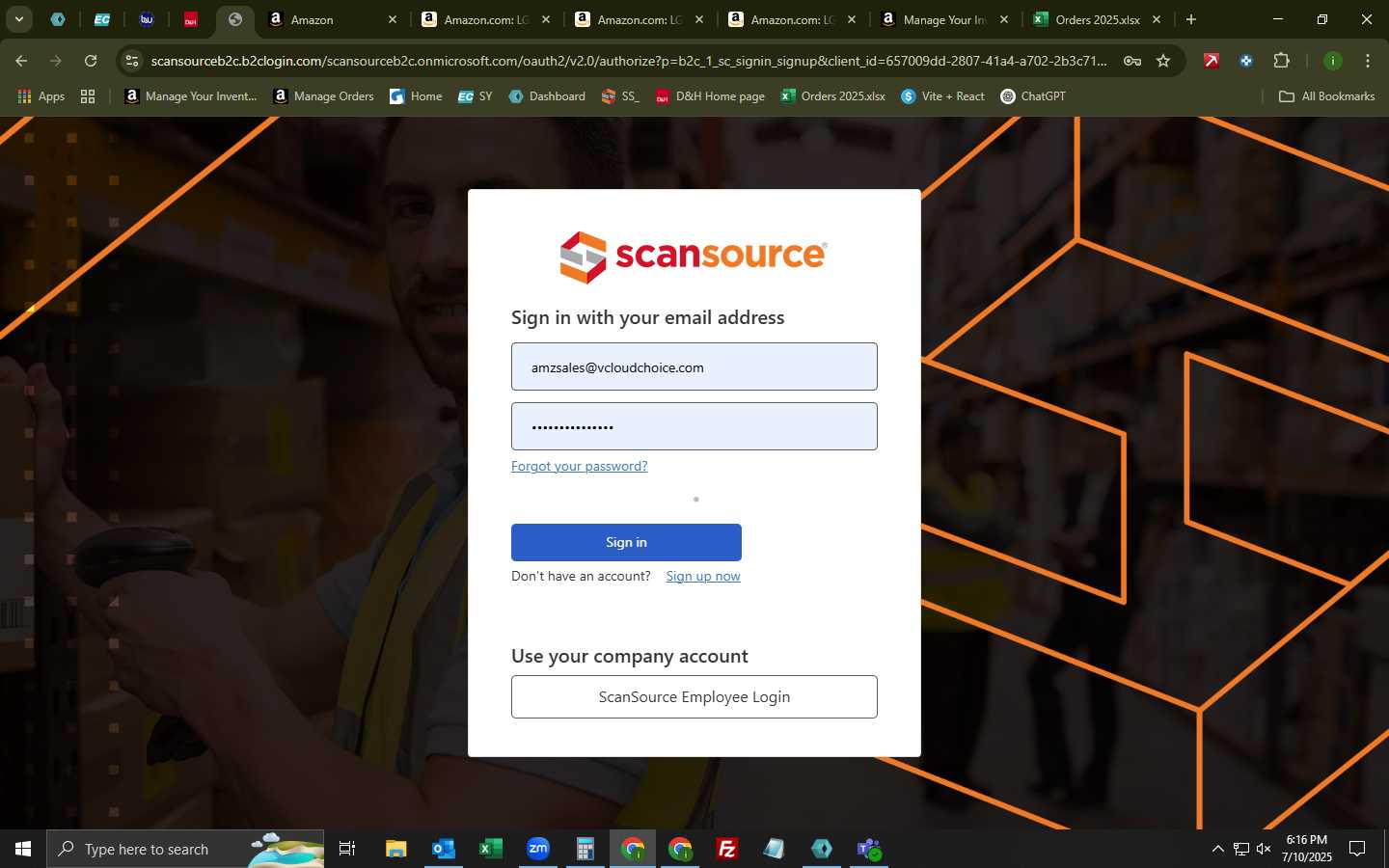This screenshot has height=868, width=1389.
Task: Open FileZilla from the taskbar
Action: point(727,849)
